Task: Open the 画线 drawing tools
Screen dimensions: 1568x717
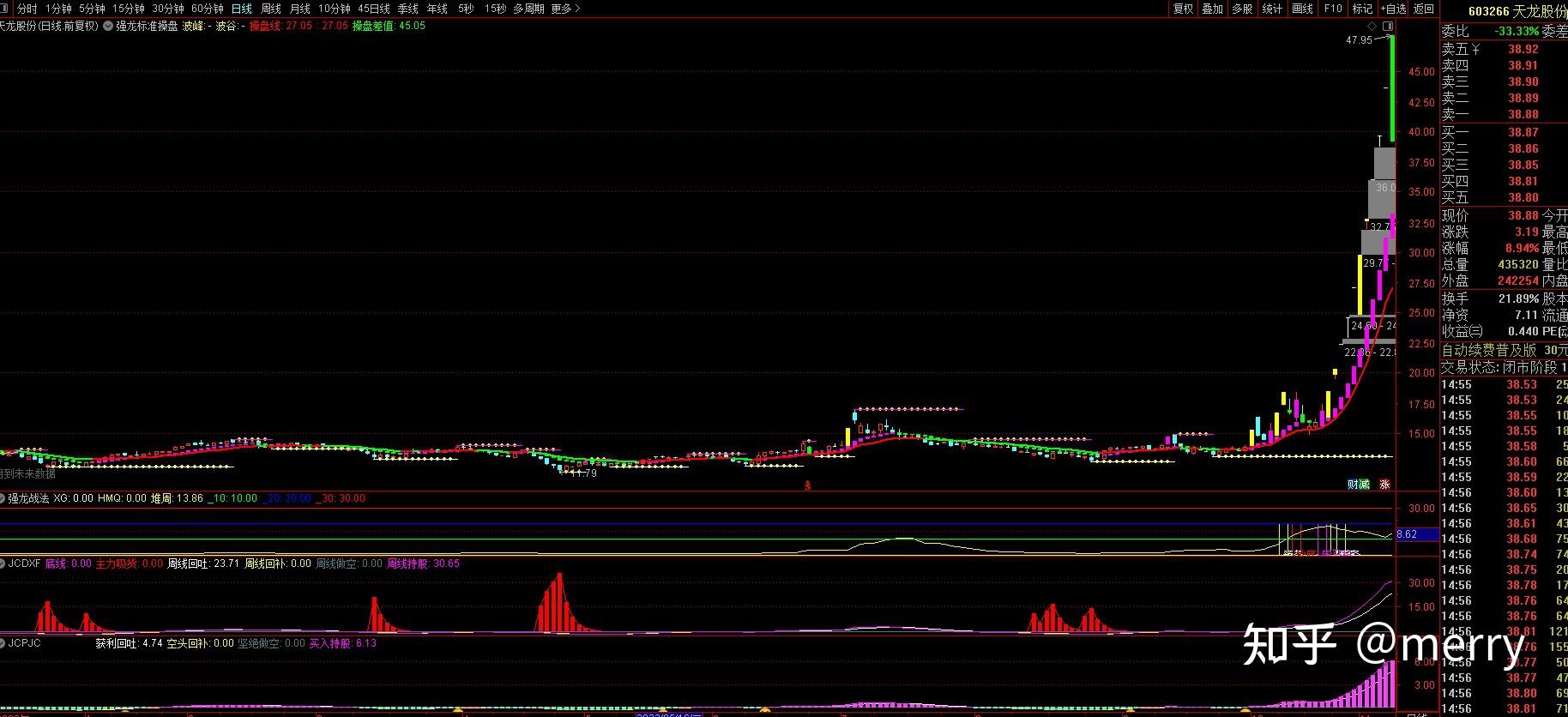Action: (x=1302, y=9)
